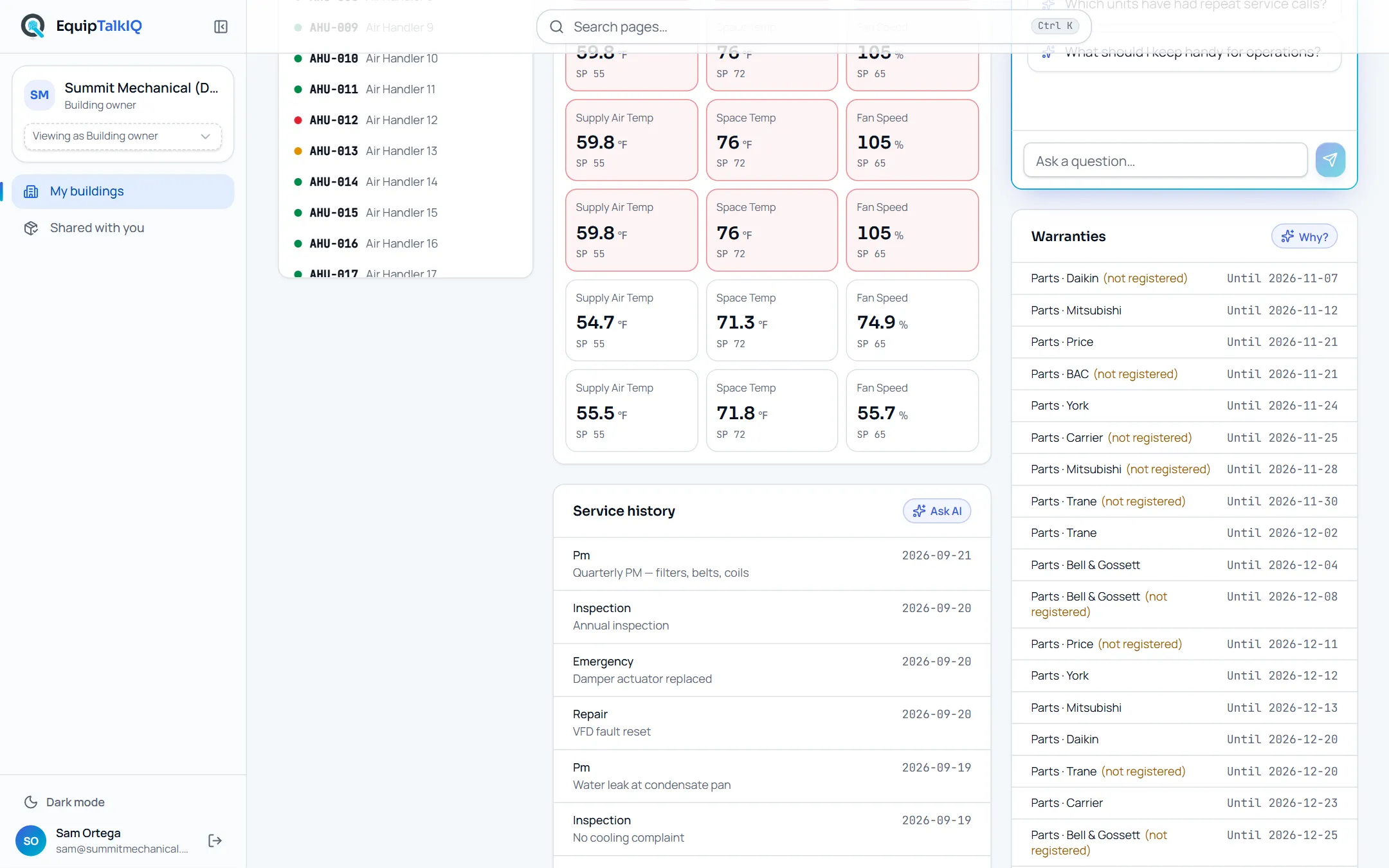Click Summit Mechanical organization name
This screenshot has height=868, width=1389.
click(x=141, y=88)
